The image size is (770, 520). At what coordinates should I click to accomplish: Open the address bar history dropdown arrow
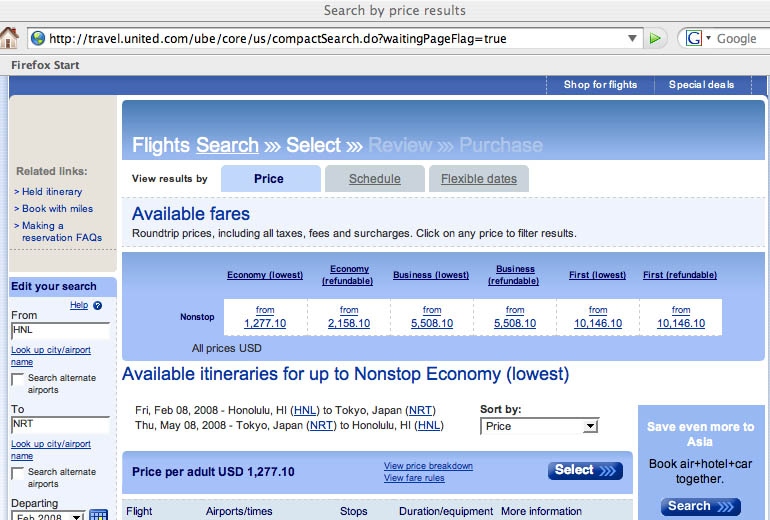point(632,38)
